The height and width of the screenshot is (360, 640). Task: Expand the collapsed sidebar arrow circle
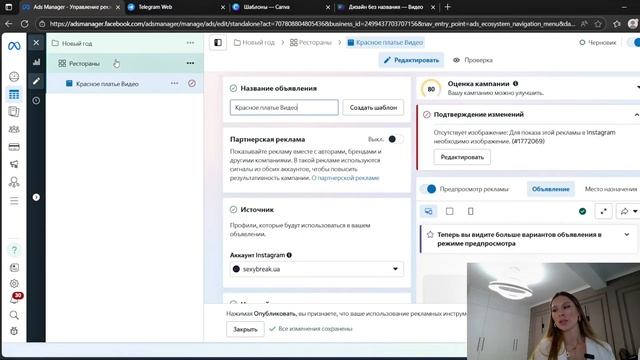click(36, 197)
